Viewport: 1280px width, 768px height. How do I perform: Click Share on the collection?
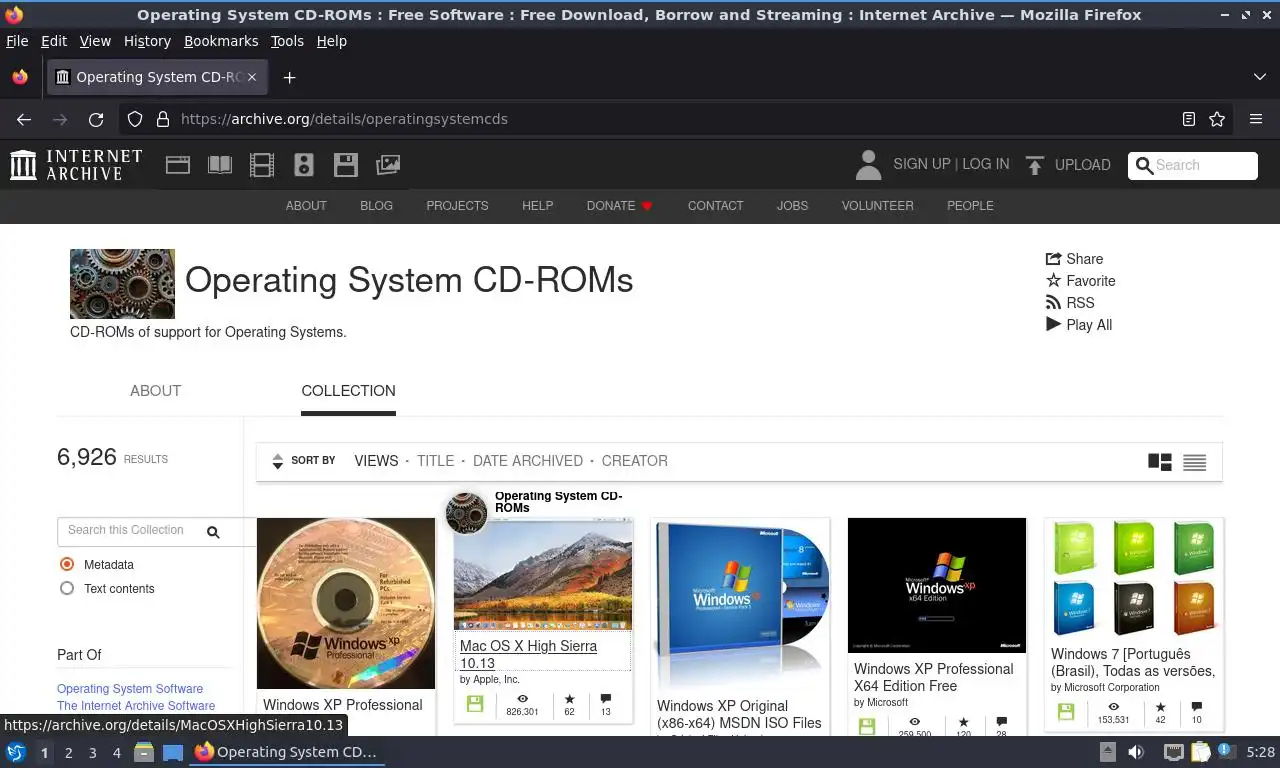tap(1074, 259)
